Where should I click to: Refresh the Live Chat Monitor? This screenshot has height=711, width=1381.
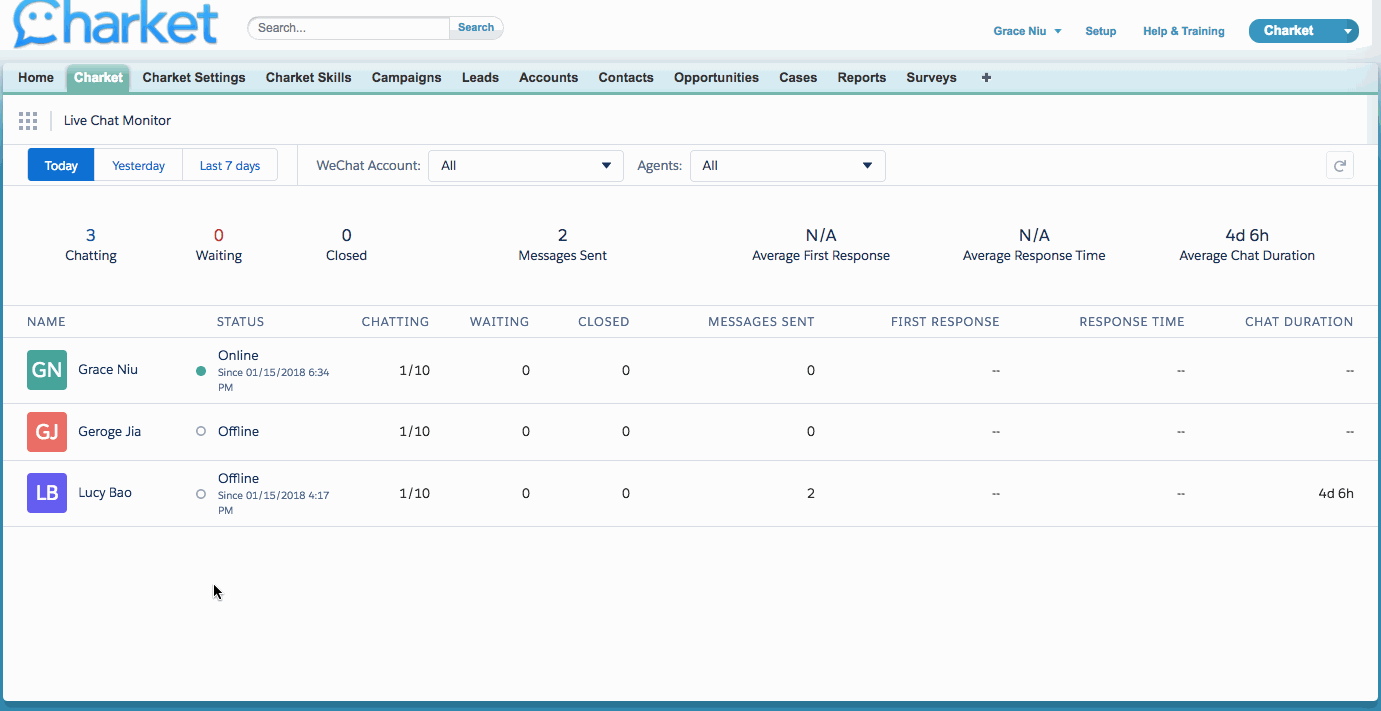pyautogui.click(x=1340, y=166)
